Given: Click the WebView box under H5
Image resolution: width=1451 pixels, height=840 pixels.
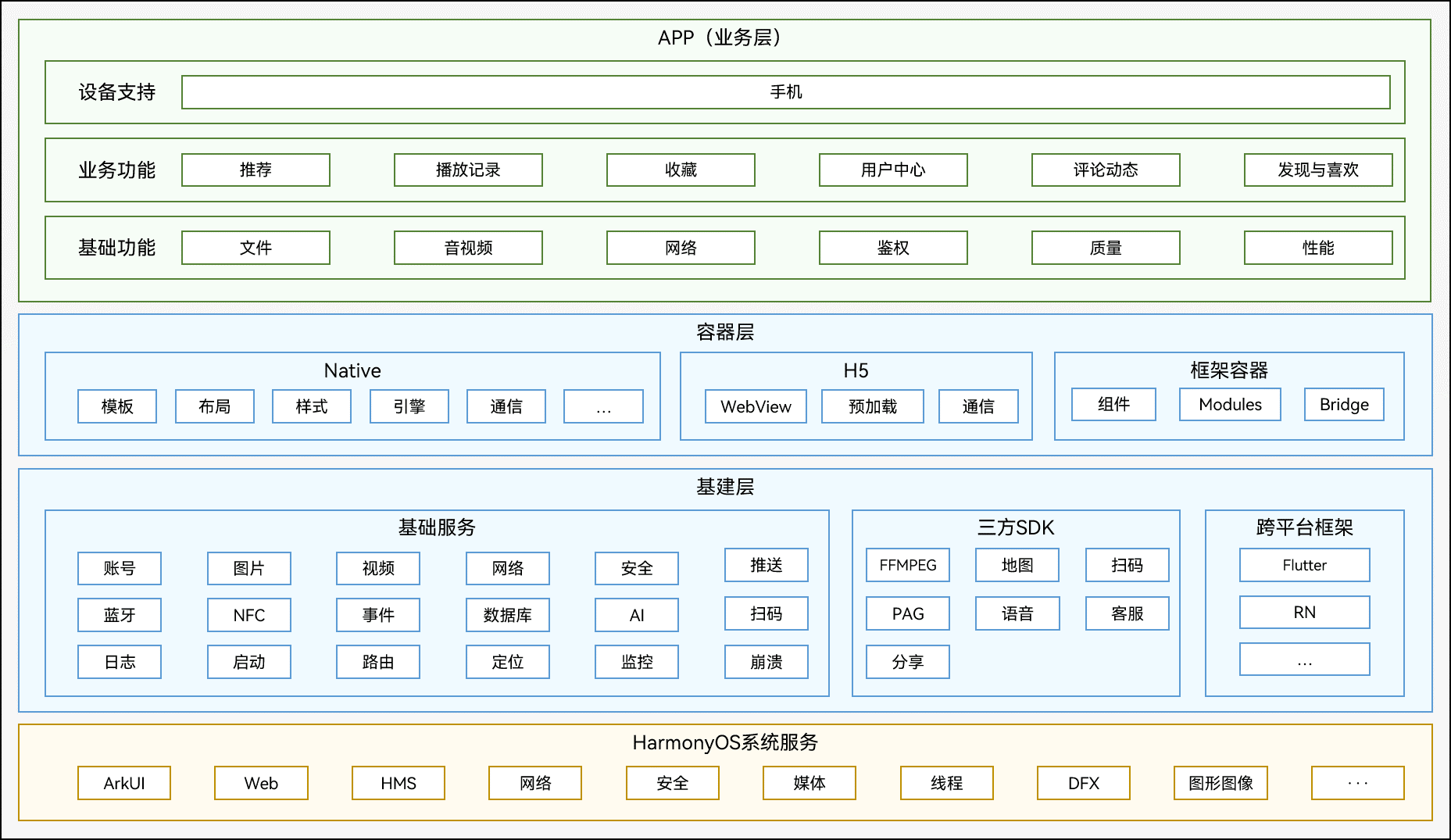Looking at the screenshot, I should (x=756, y=406).
